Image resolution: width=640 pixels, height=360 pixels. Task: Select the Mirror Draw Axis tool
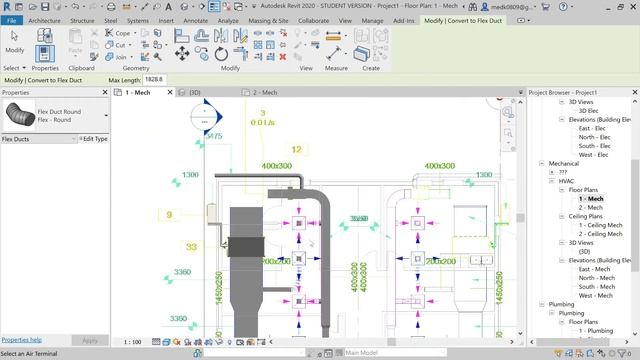tap(240, 36)
